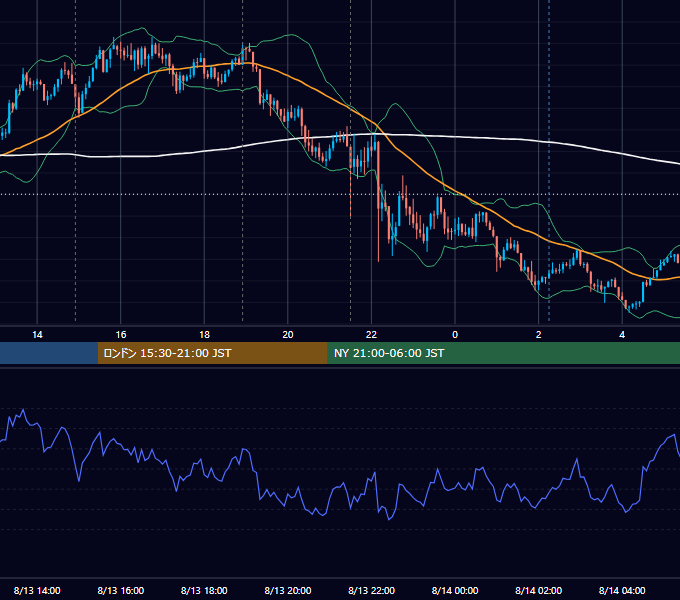
Task: Click hour label 22 on price chart axis
Action: 371,335
